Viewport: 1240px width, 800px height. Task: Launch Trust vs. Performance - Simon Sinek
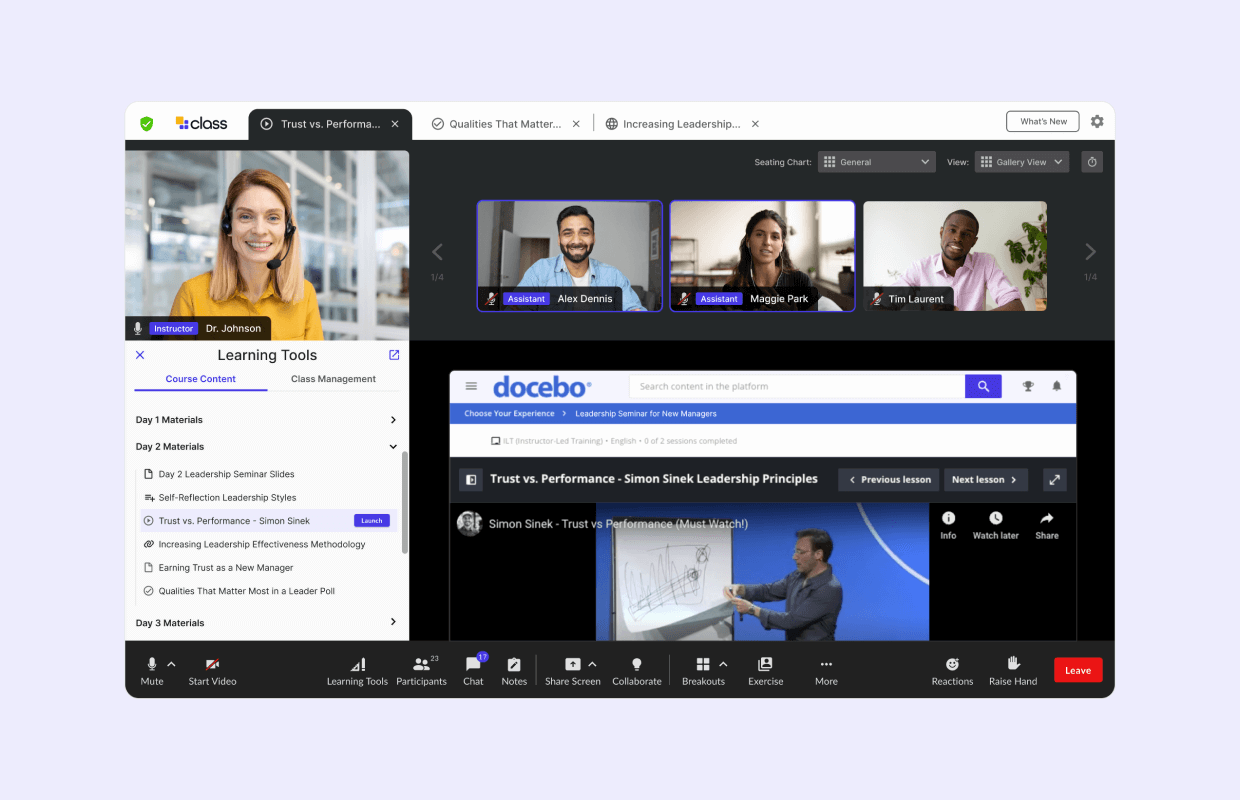tap(371, 520)
